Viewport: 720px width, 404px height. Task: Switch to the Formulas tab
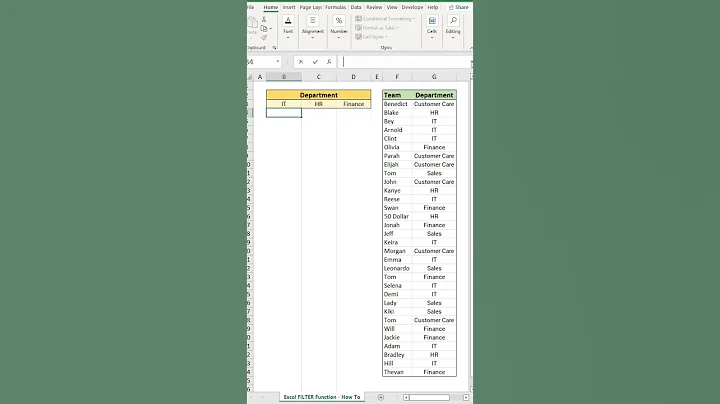[336, 7]
